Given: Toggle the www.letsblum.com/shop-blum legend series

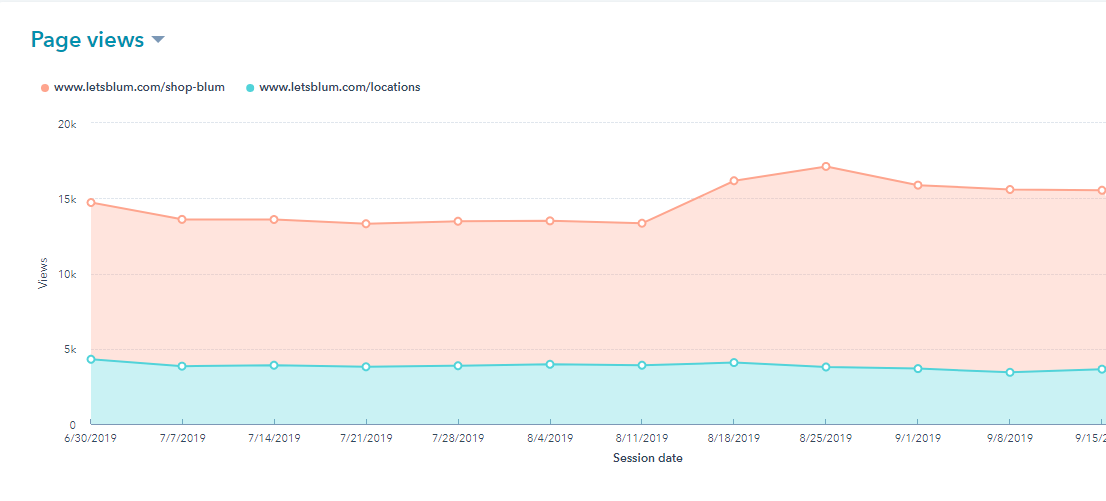Looking at the screenshot, I should pos(139,87).
